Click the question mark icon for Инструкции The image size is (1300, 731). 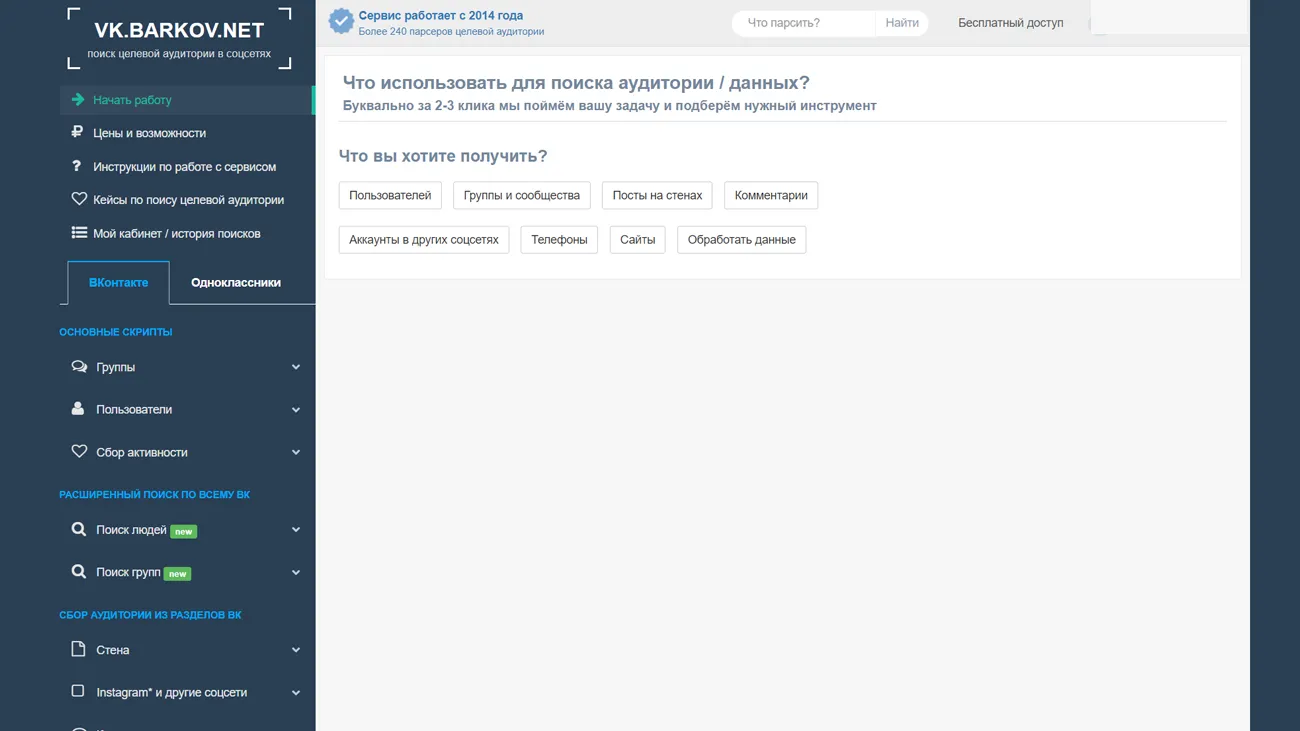pyautogui.click(x=77, y=166)
